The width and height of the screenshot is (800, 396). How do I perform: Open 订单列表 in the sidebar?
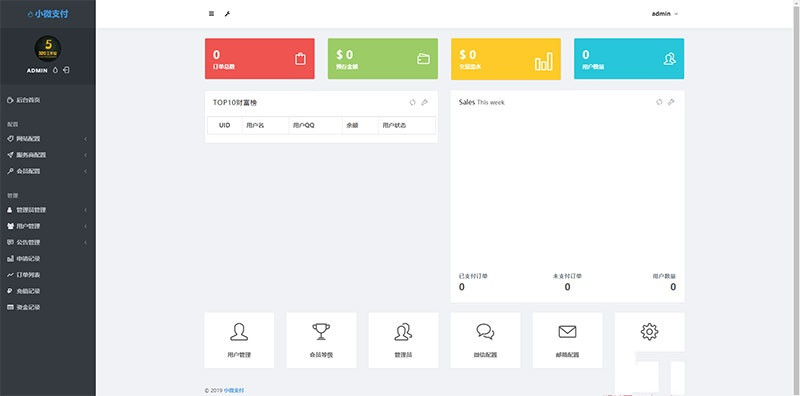pyautogui.click(x=47, y=275)
